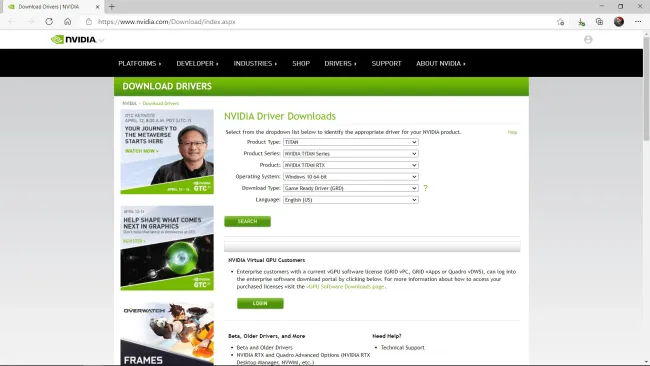650x366 pixels.
Task: Open the Help link
Action: coord(512,132)
